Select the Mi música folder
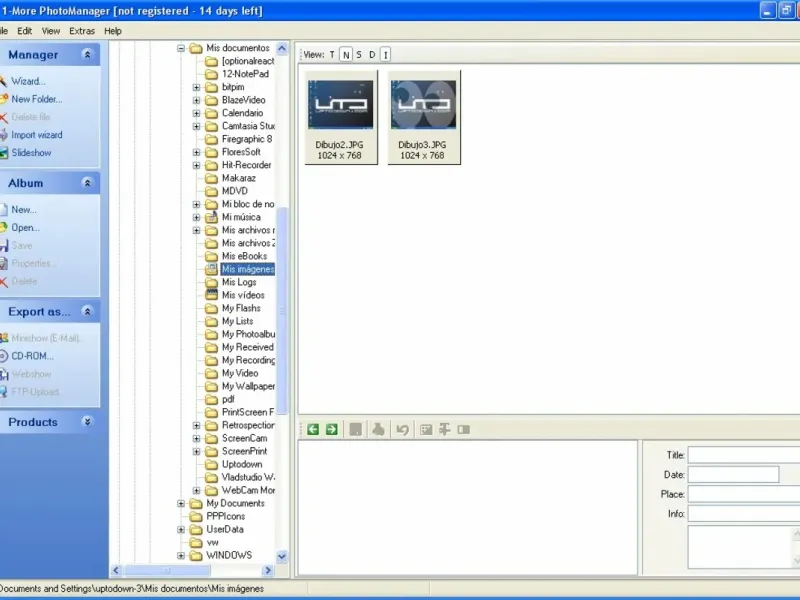800x600 pixels. click(241, 217)
